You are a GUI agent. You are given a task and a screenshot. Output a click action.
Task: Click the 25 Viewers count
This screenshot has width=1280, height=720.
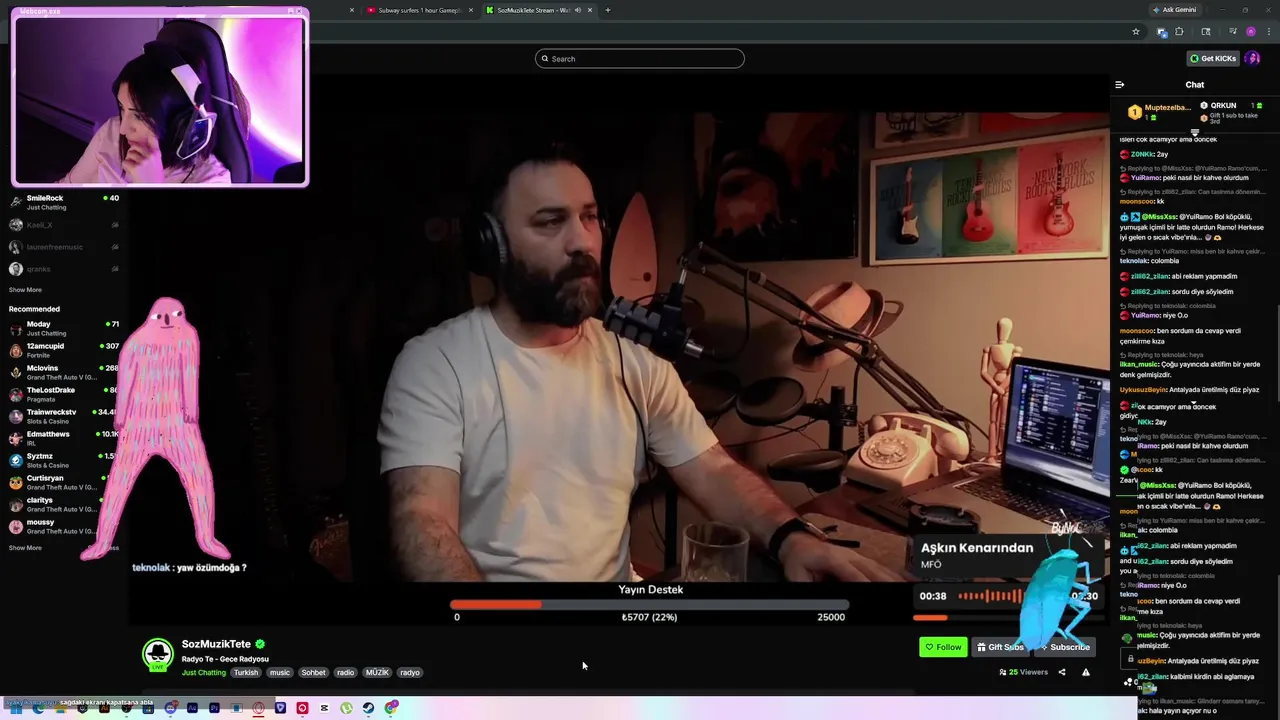click(x=1023, y=672)
